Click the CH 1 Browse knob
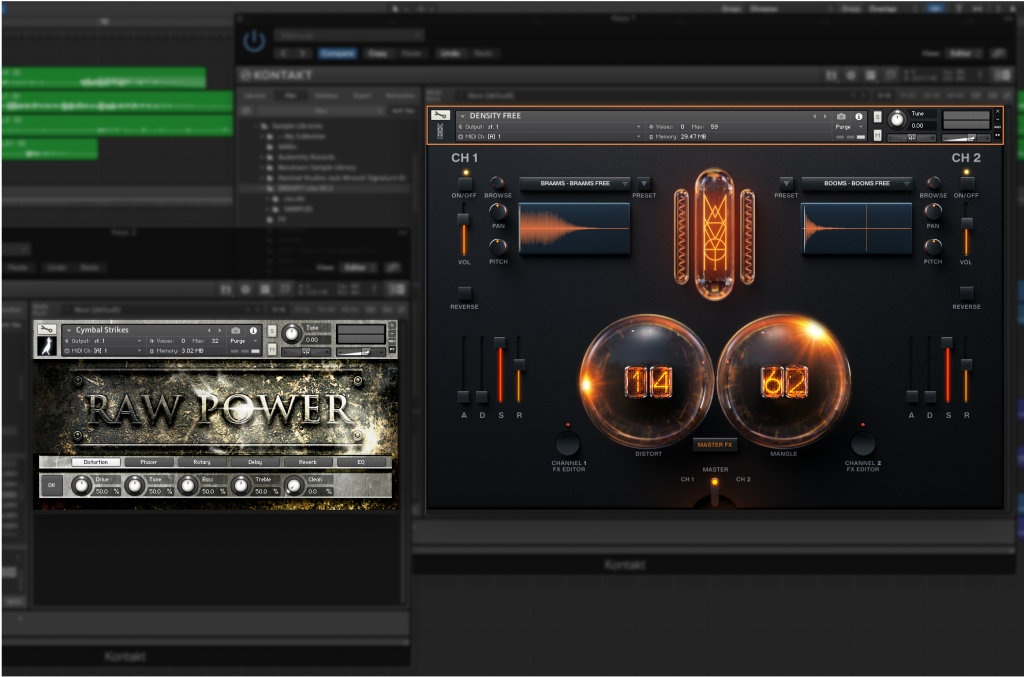Screen dimensions: 1024x677 [497, 182]
